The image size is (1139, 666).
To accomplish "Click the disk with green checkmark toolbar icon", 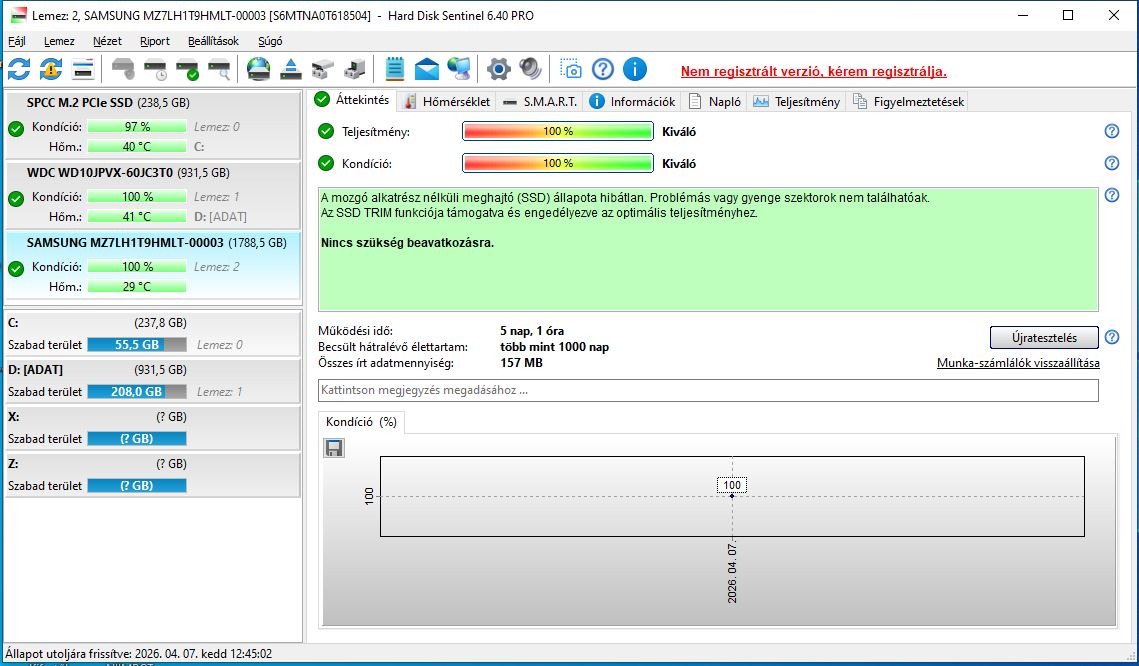I will 187,70.
